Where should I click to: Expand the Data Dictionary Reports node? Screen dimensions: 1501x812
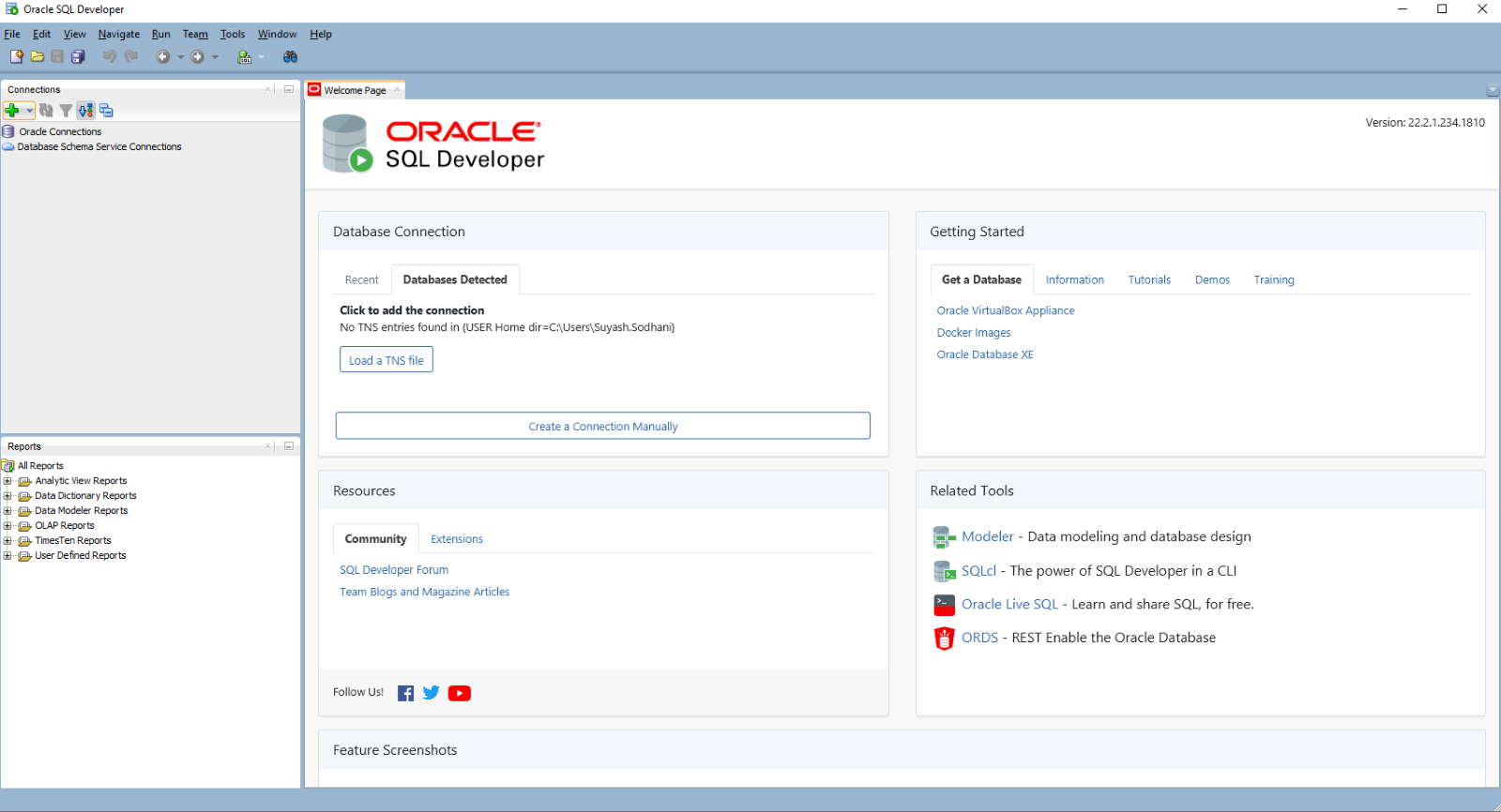(8, 496)
